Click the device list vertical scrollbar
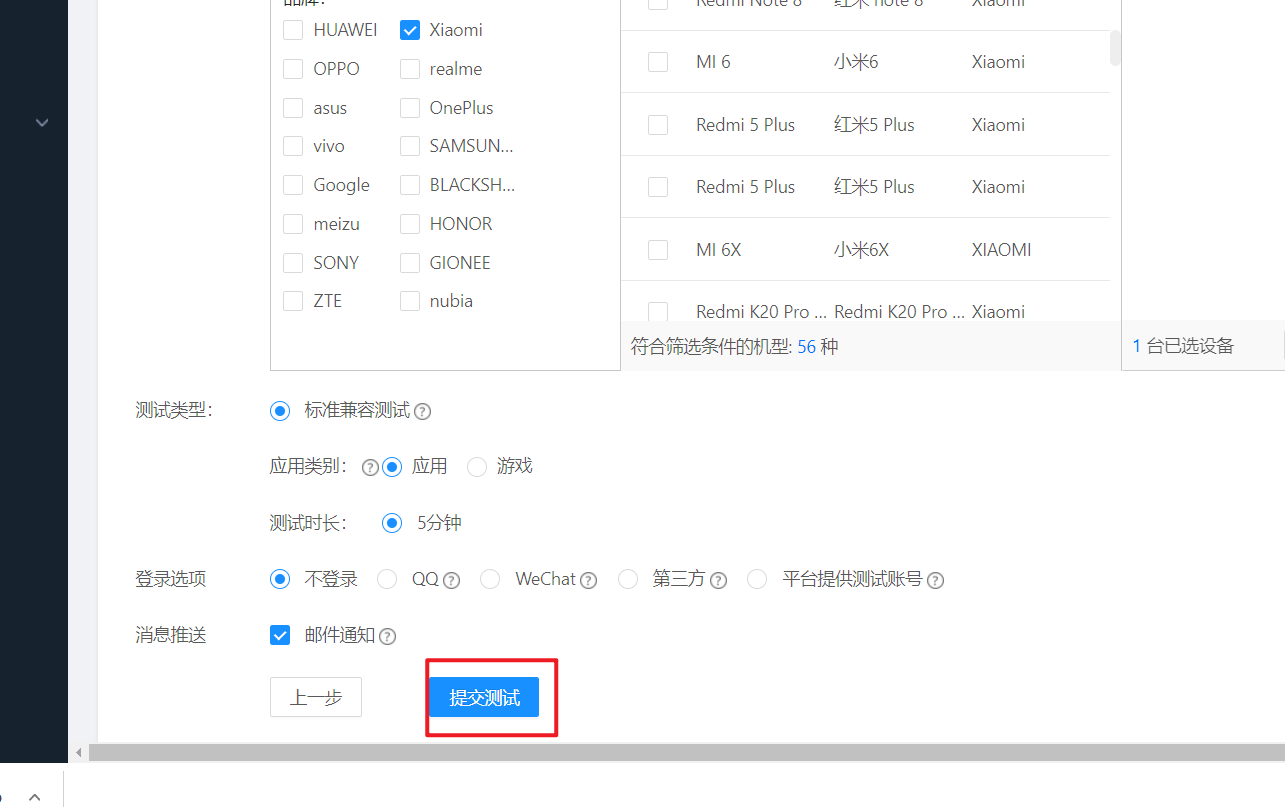1285x807 pixels. point(1116,47)
